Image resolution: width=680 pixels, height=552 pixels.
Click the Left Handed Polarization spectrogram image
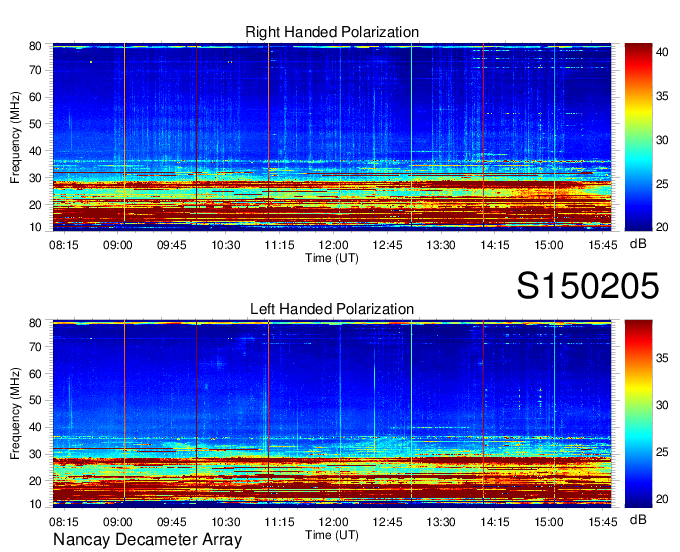tap(332, 413)
